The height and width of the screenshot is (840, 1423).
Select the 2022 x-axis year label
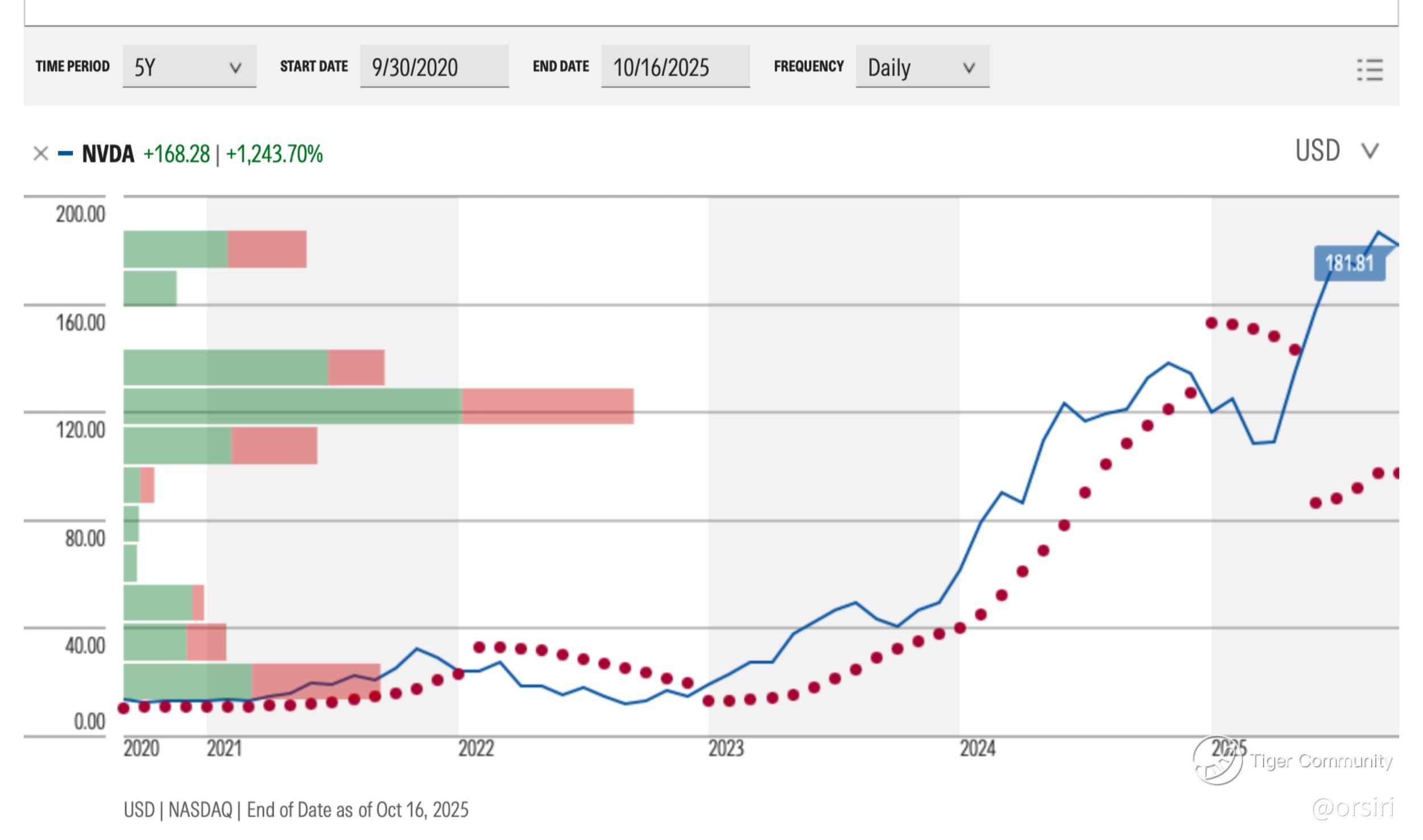[476, 748]
